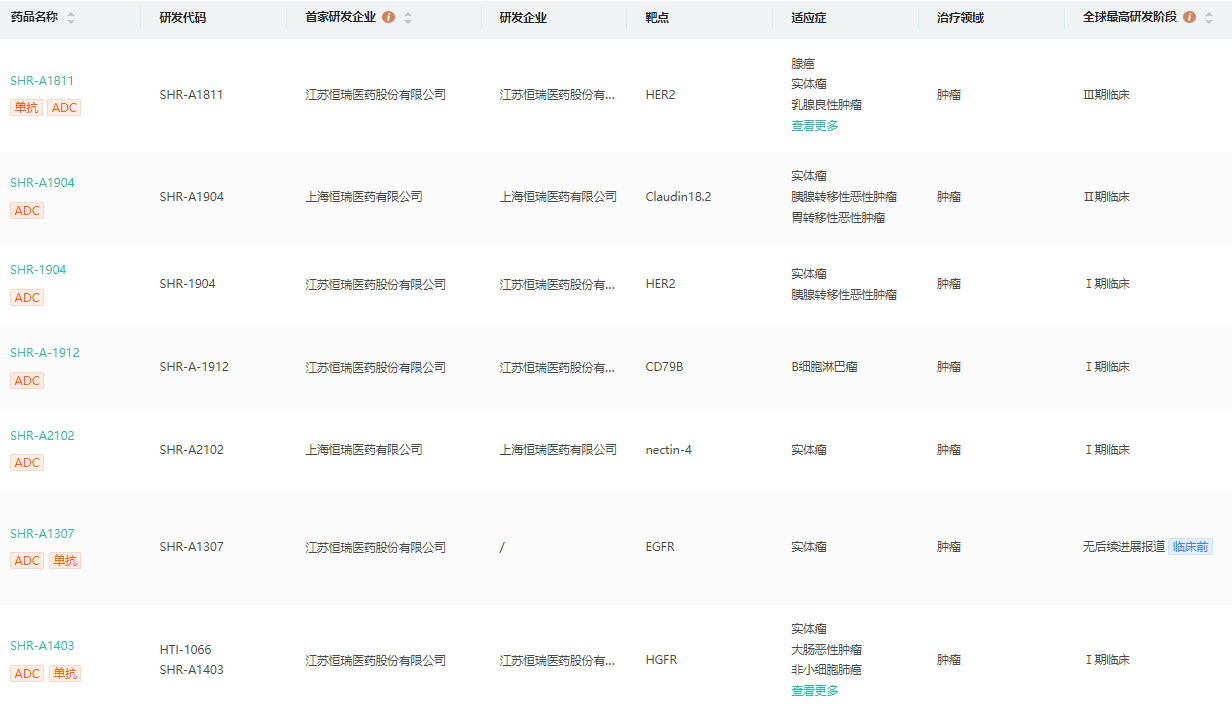Viewport: 1232px width, 717px height.
Task: Select target cell EGFR
Action: pyautogui.click(x=660, y=547)
